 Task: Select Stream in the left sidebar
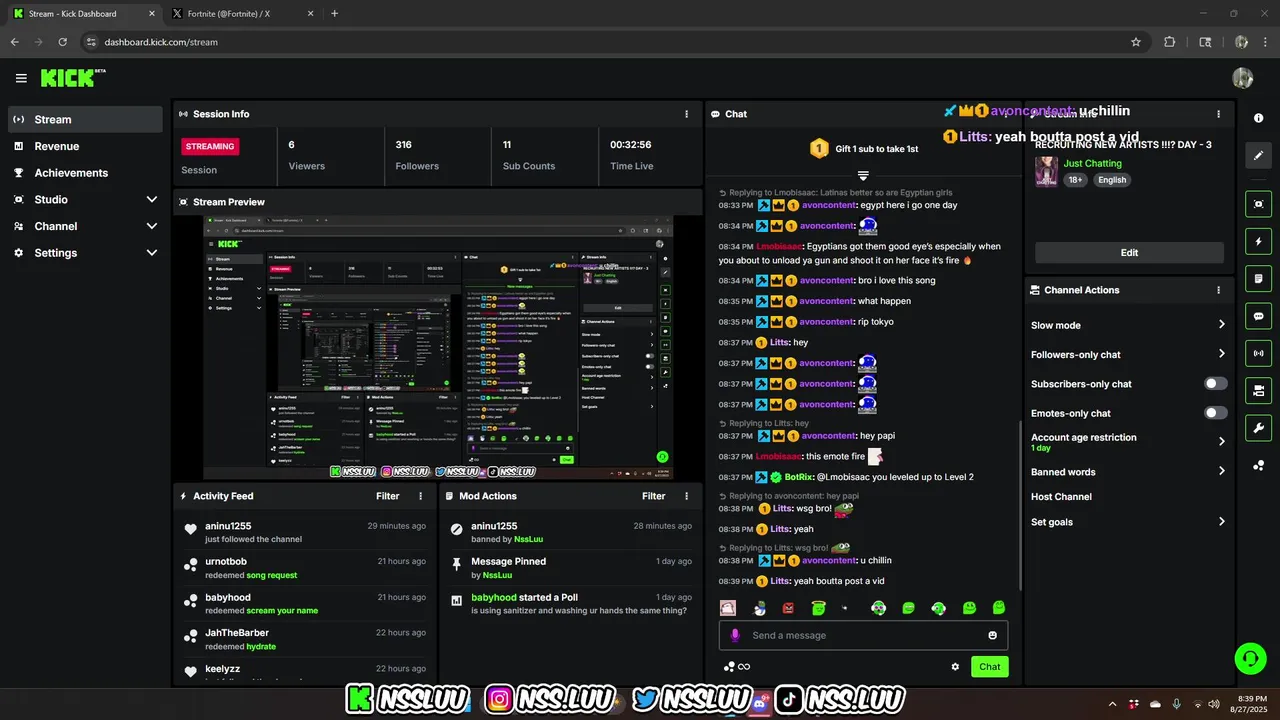[85, 119]
